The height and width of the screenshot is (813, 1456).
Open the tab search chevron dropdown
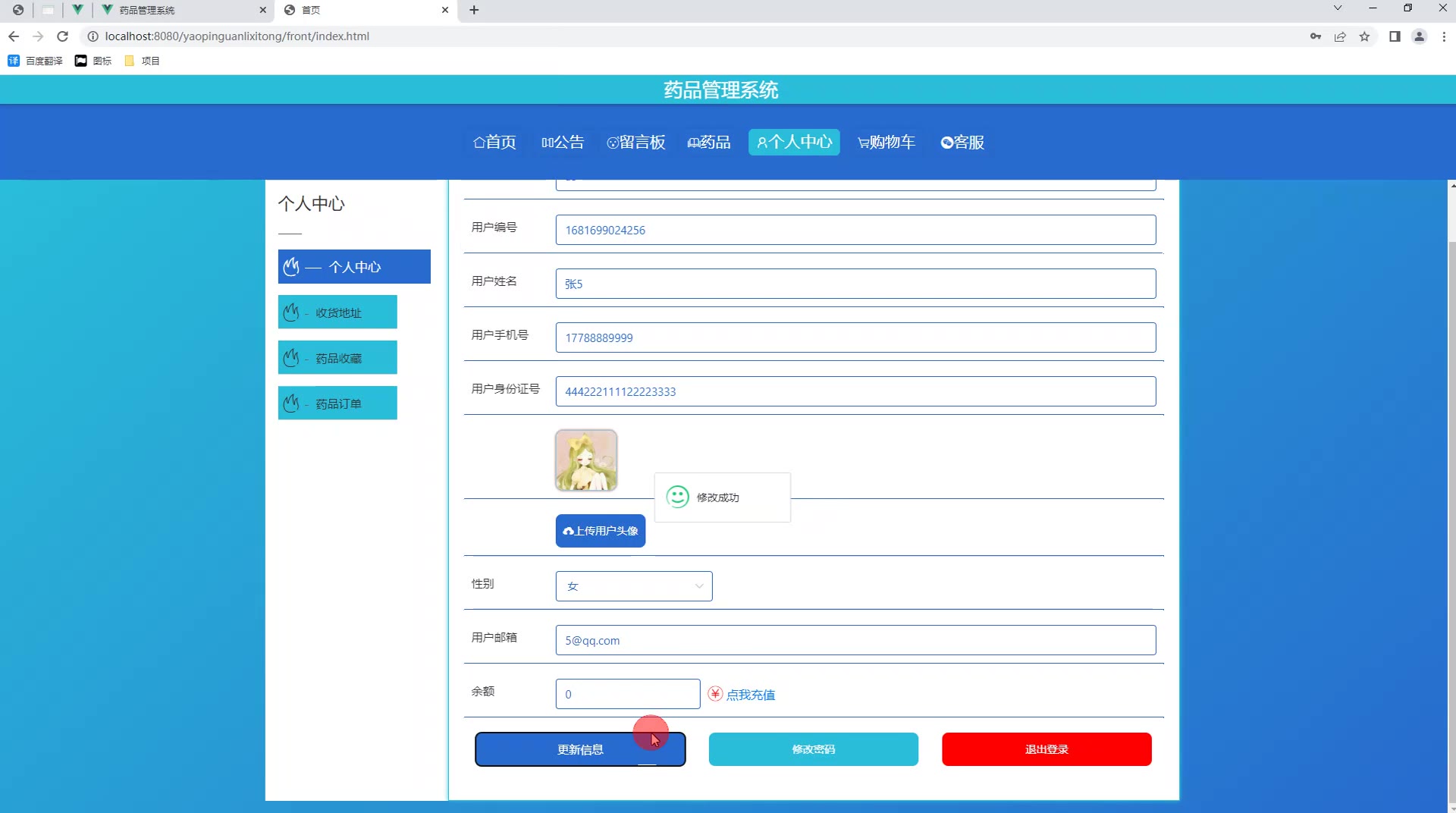tap(1338, 8)
